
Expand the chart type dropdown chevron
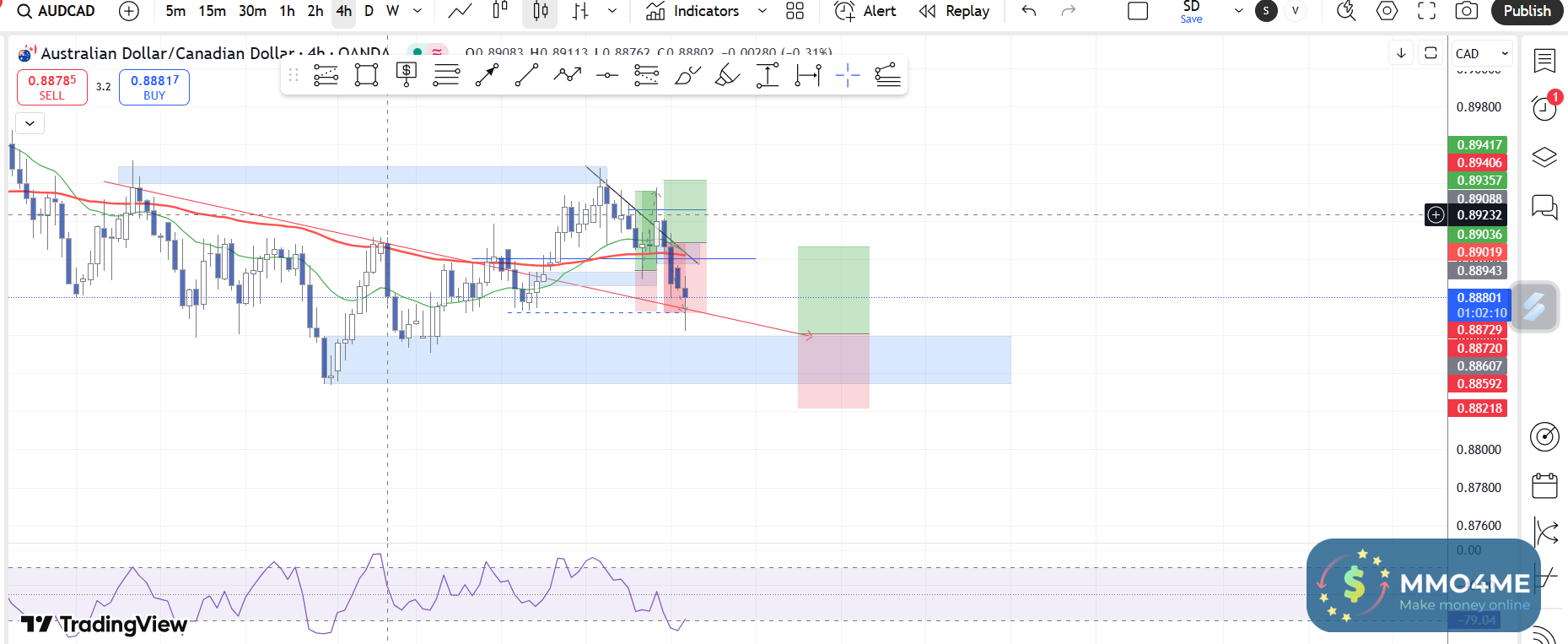coord(612,11)
